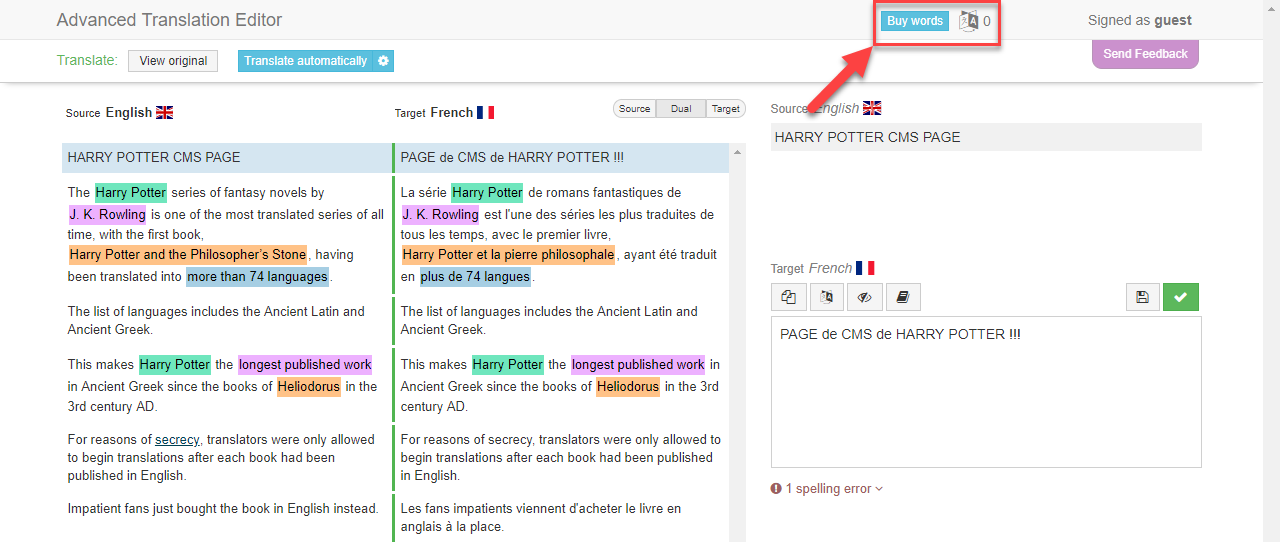This screenshot has height=542, width=1280.
Task: Click the French flag above the target editor
Action: tap(865, 268)
